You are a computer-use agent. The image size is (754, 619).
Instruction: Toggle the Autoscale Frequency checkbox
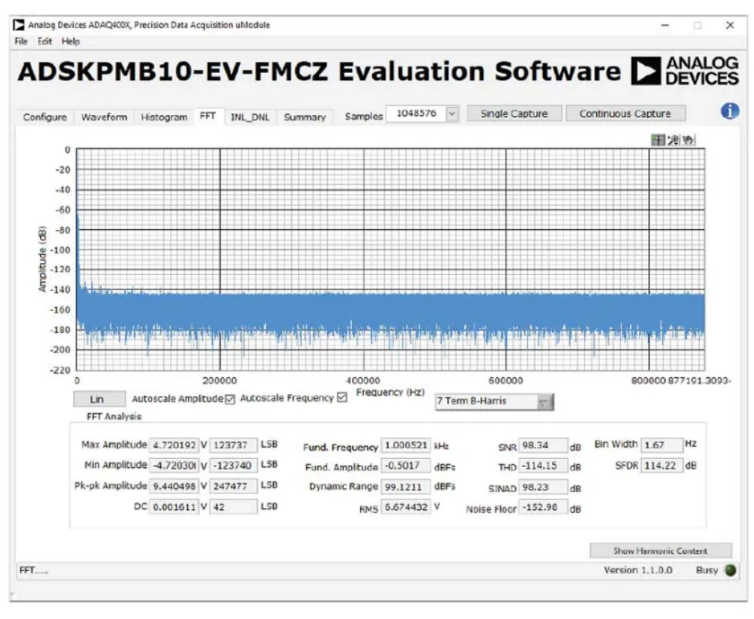click(342, 397)
